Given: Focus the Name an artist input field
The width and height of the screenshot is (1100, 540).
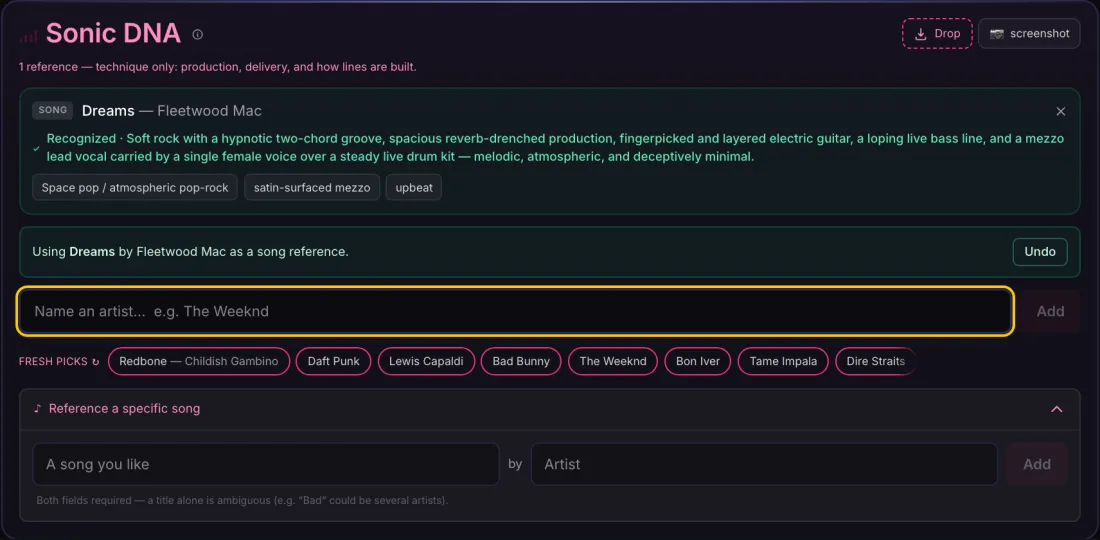Looking at the screenshot, I should tap(515, 311).
